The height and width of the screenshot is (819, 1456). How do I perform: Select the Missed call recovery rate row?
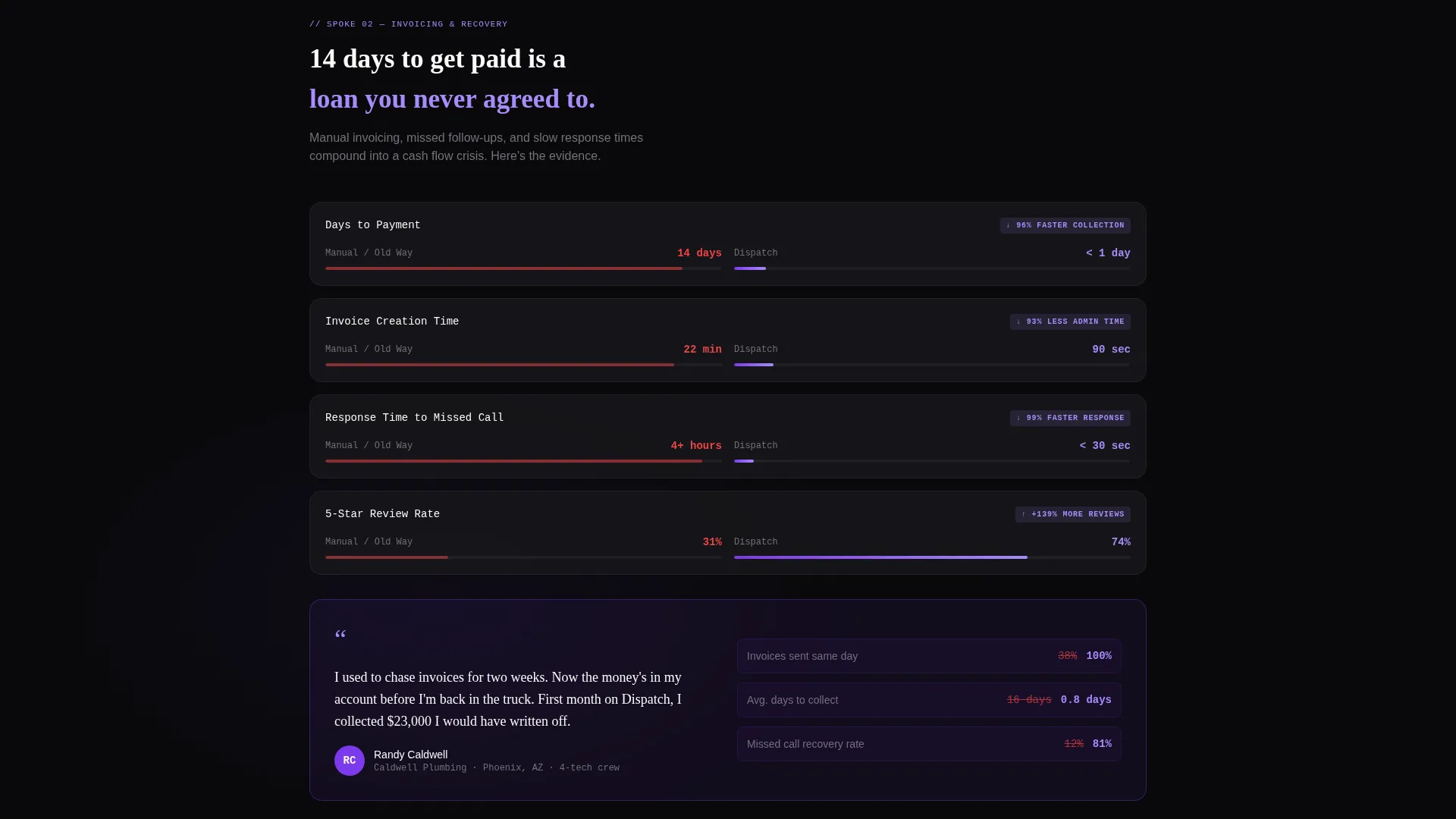(929, 744)
